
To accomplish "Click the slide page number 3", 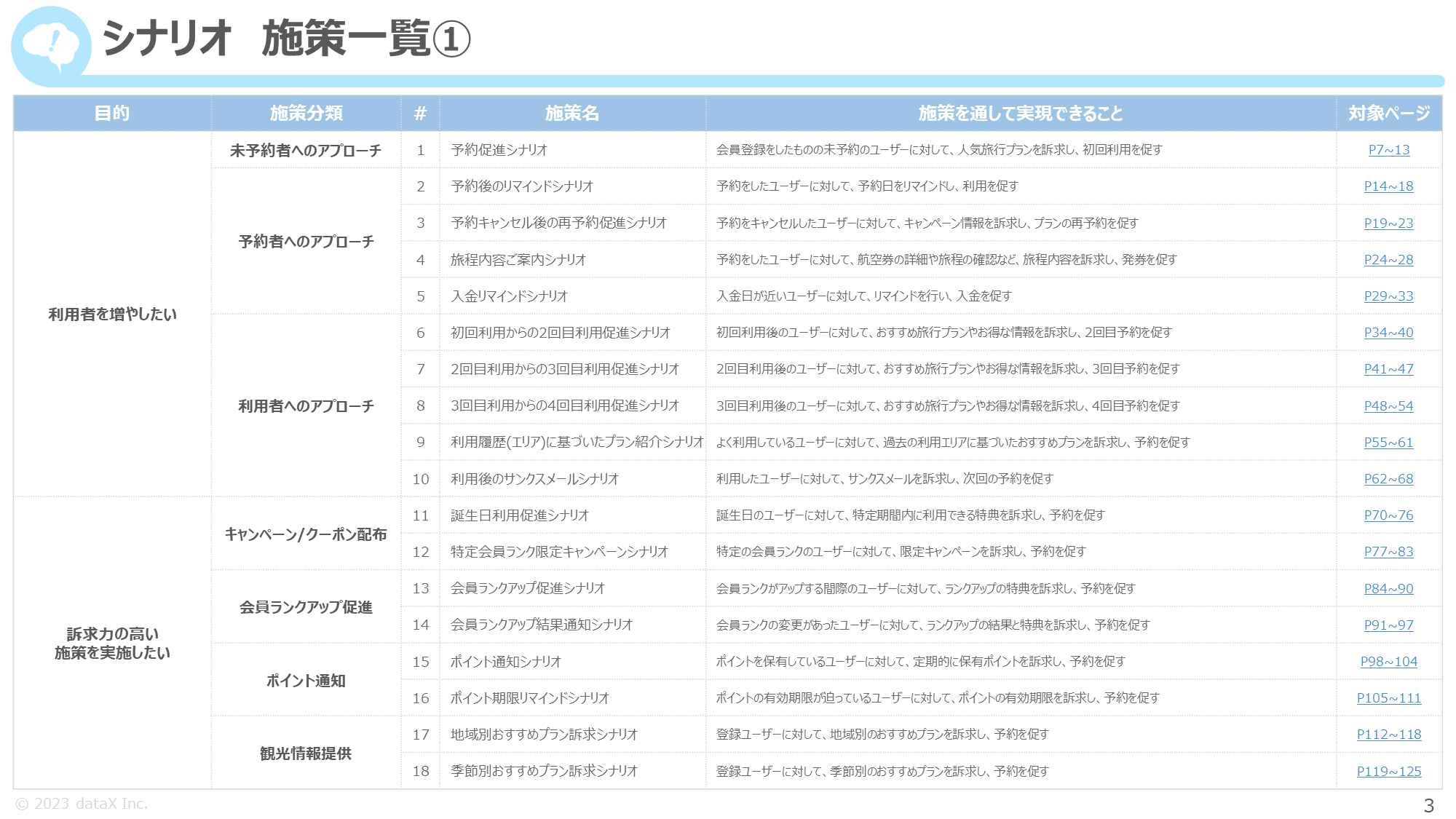I will [1428, 806].
